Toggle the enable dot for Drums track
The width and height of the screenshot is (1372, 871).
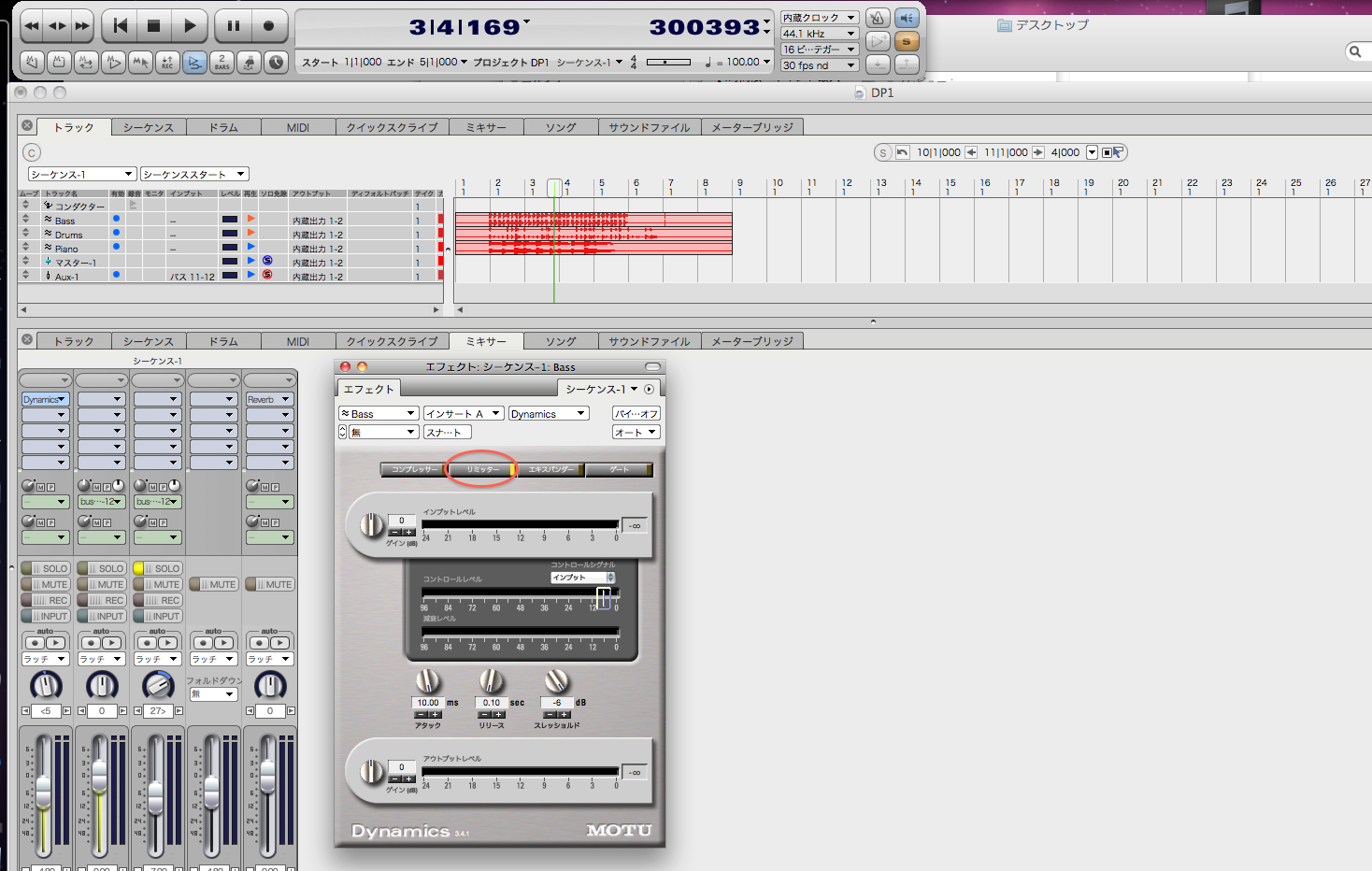(116, 233)
